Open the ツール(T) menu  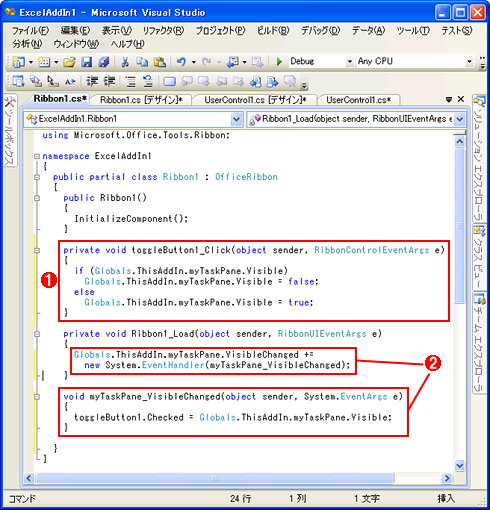(413, 31)
